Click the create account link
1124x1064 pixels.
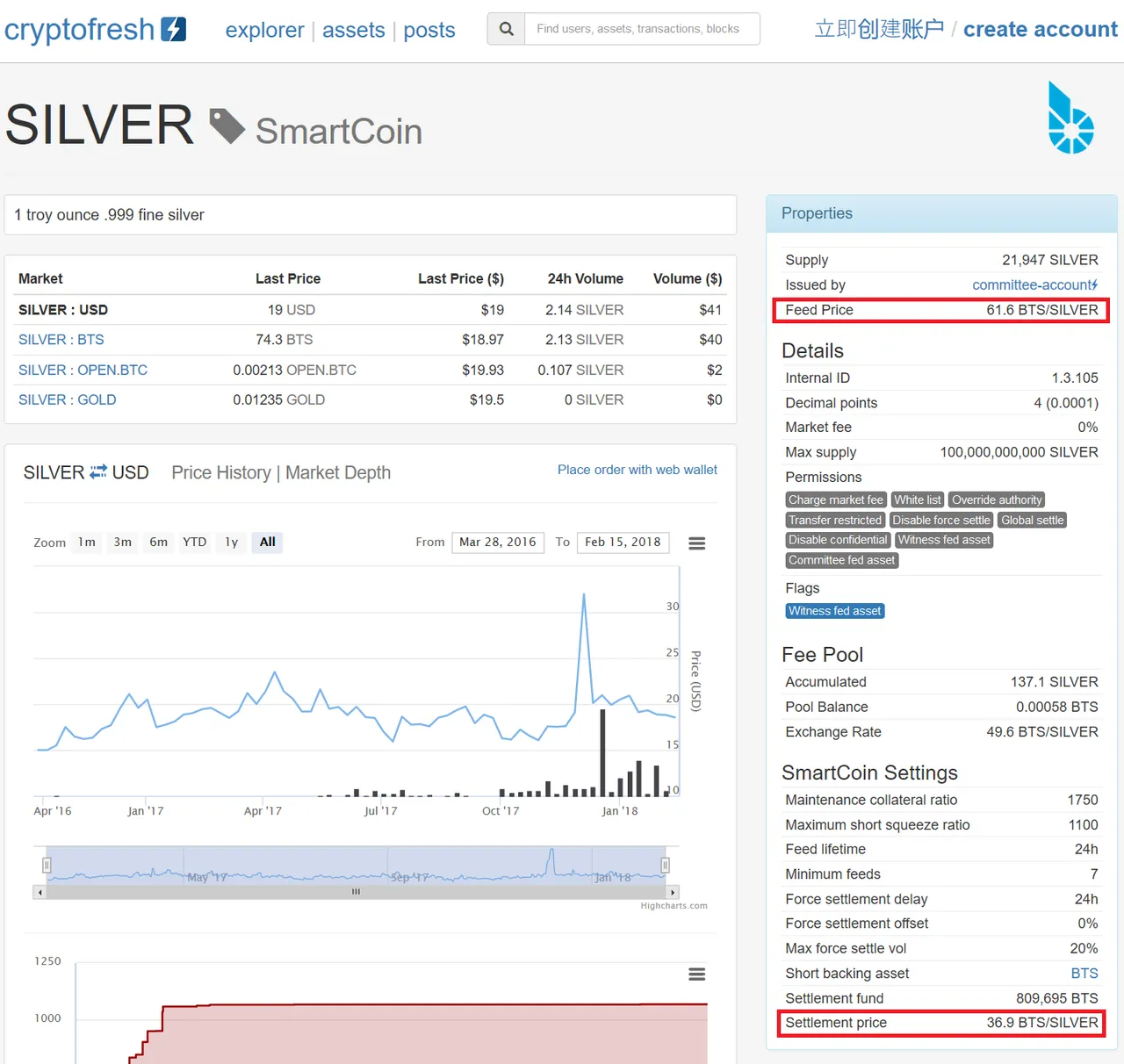click(x=1041, y=29)
